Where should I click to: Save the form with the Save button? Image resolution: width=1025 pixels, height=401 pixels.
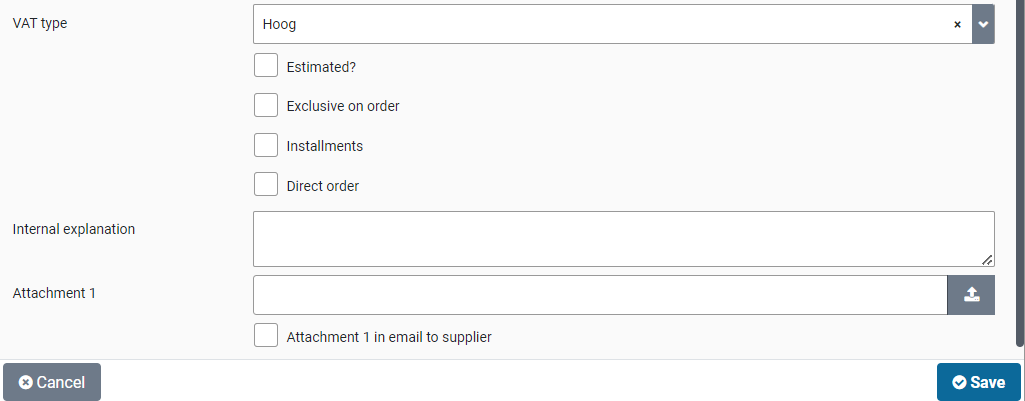978,382
